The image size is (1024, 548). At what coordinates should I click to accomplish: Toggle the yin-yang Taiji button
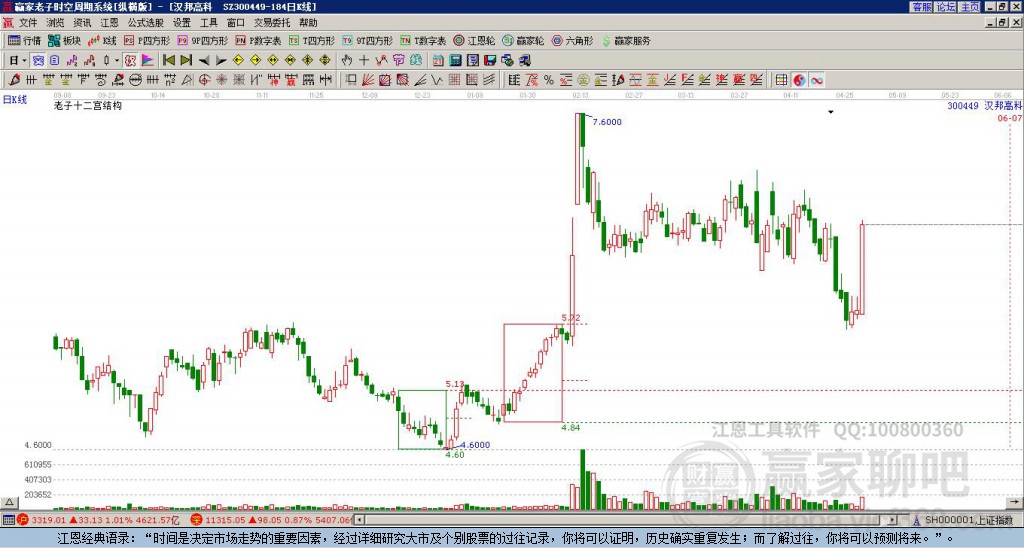point(799,80)
